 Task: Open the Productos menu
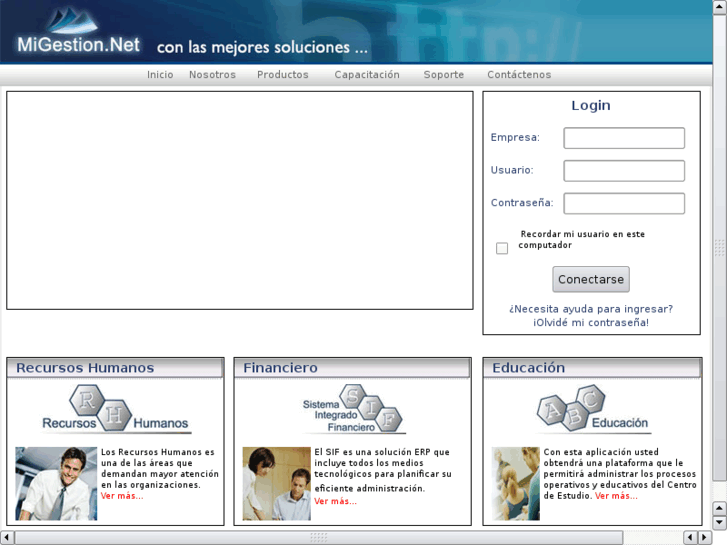283,75
